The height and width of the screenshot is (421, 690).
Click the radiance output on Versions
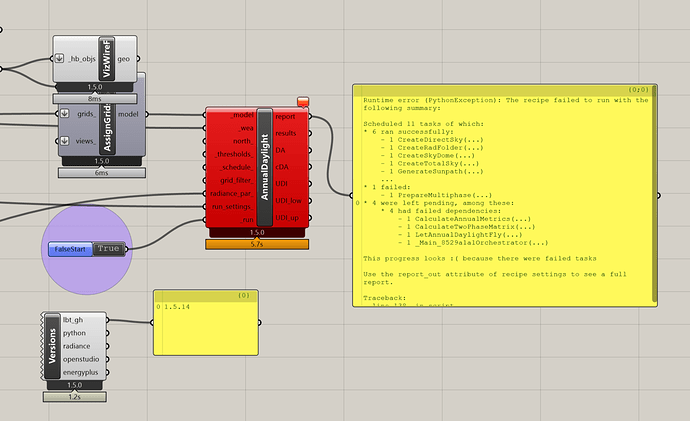pos(77,346)
